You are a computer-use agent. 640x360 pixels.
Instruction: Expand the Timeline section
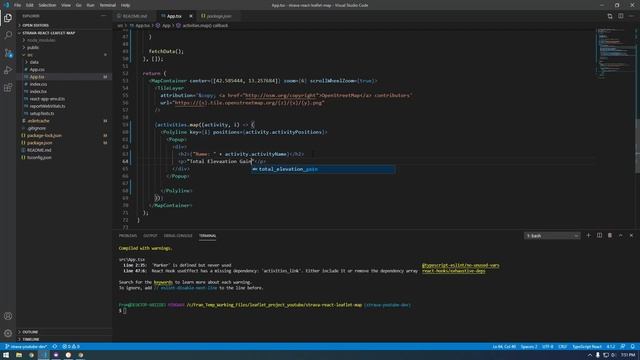click(31, 339)
